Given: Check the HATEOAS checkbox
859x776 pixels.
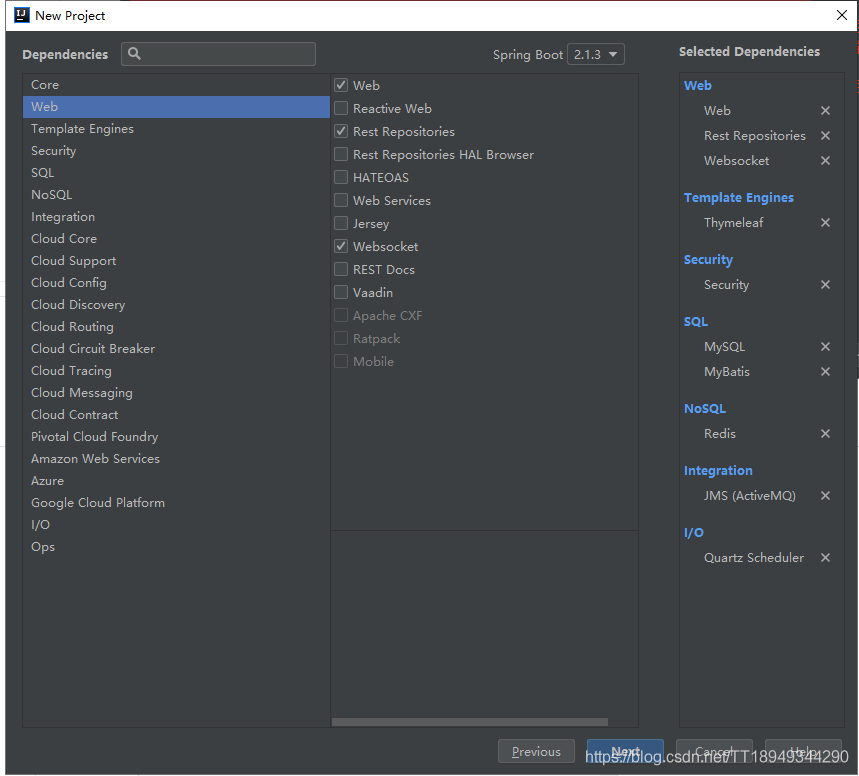Looking at the screenshot, I should [x=341, y=177].
